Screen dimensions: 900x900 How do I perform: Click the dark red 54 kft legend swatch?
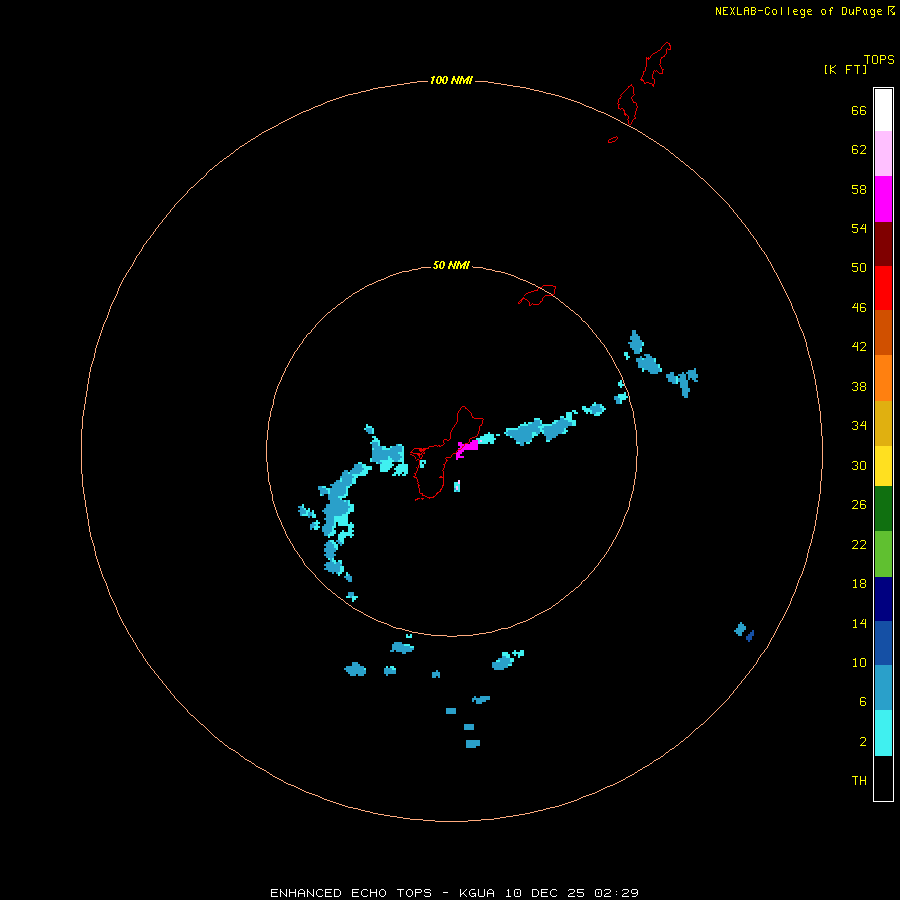[x=883, y=243]
